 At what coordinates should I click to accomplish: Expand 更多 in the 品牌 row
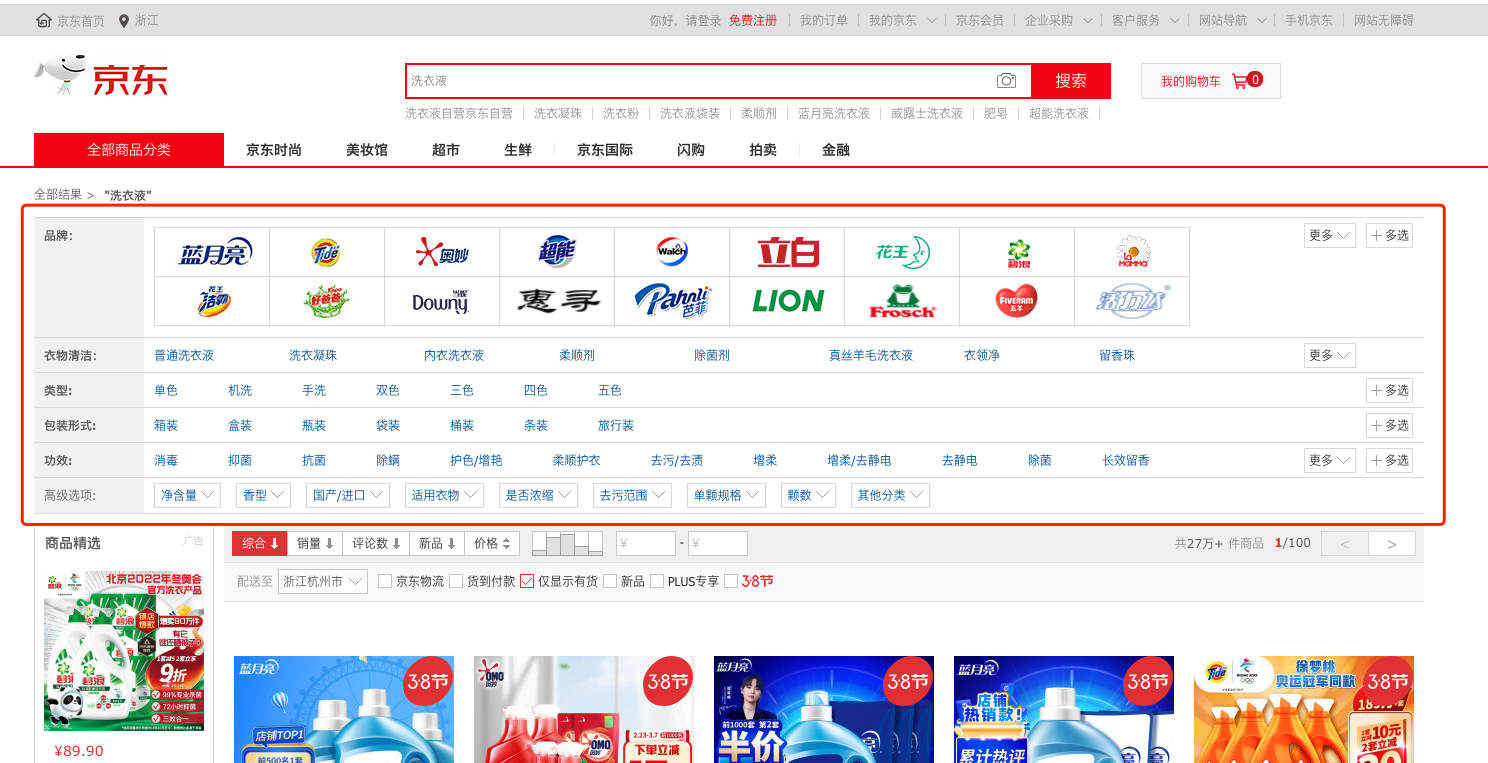click(1329, 235)
